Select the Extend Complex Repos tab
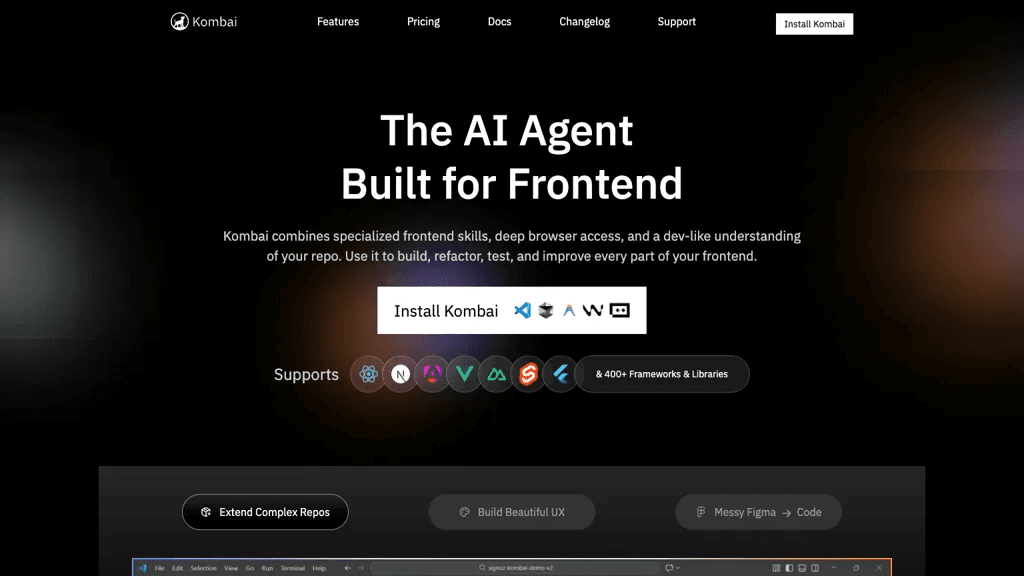The image size is (1024, 576). 265,512
